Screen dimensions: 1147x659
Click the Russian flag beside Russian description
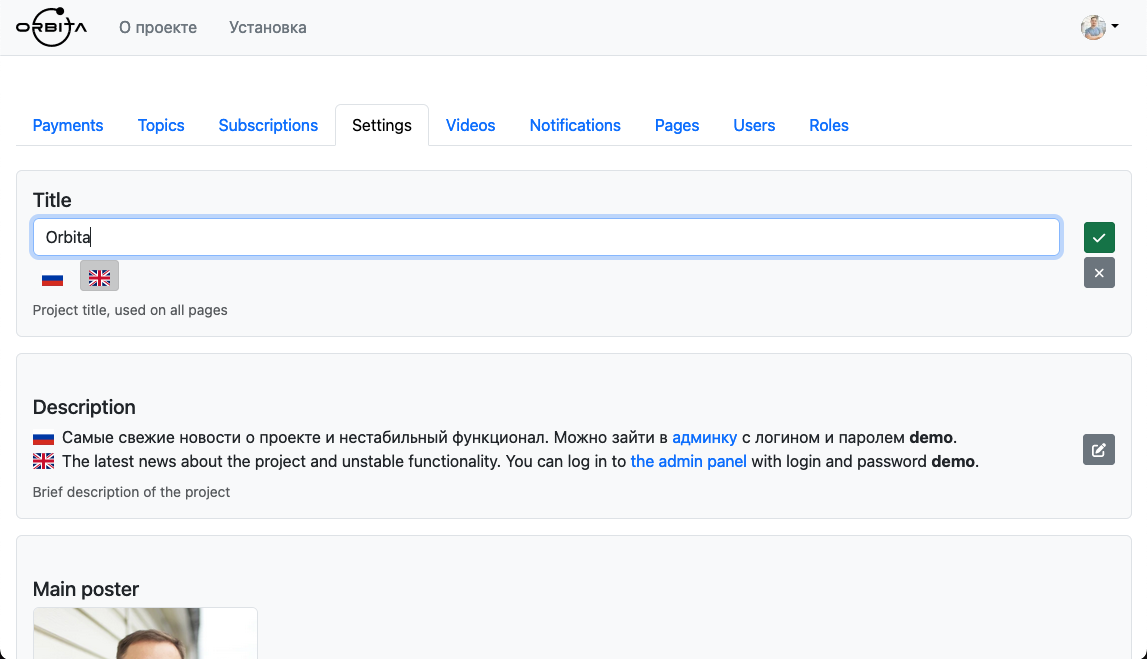pos(44,438)
